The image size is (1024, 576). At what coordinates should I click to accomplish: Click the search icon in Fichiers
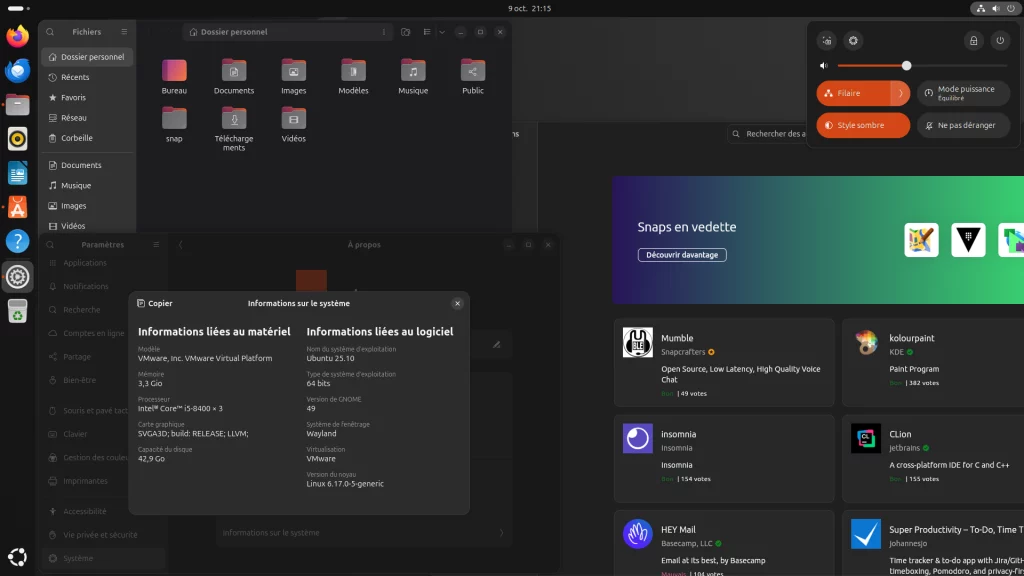(x=50, y=32)
